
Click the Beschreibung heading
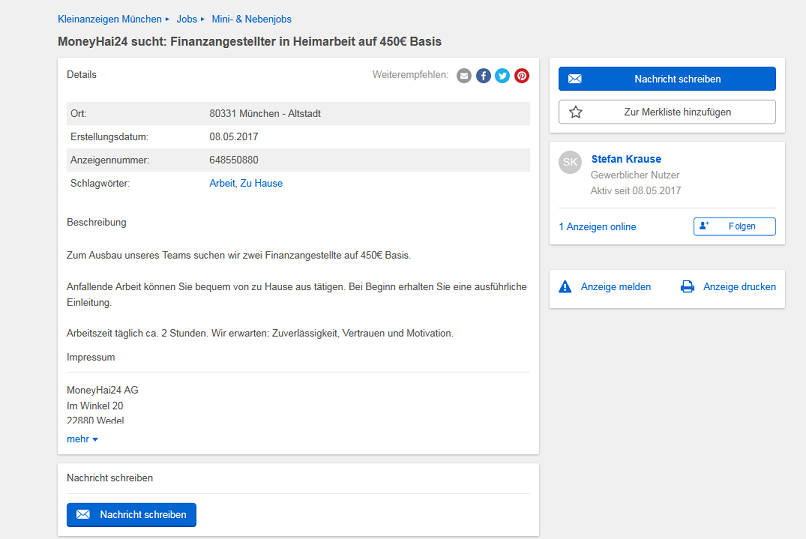[x=96, y=222]
